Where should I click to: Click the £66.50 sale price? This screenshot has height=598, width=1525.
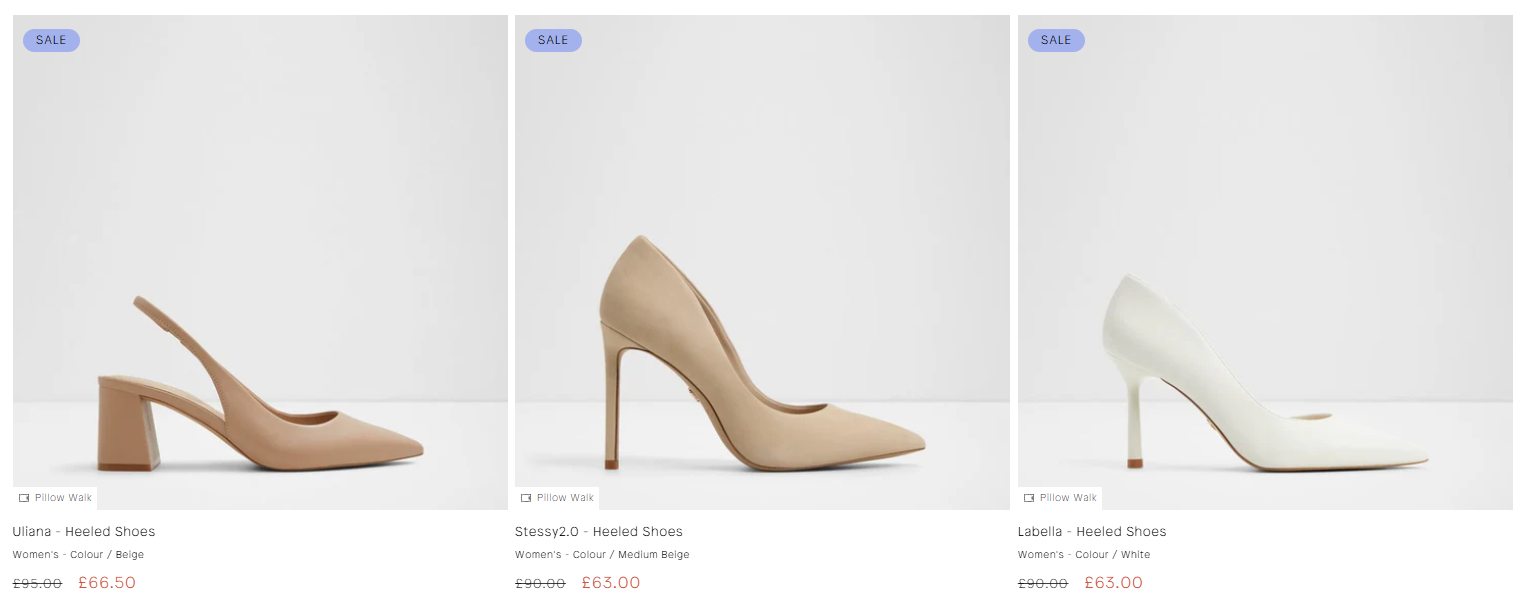[x=107, y=583]
